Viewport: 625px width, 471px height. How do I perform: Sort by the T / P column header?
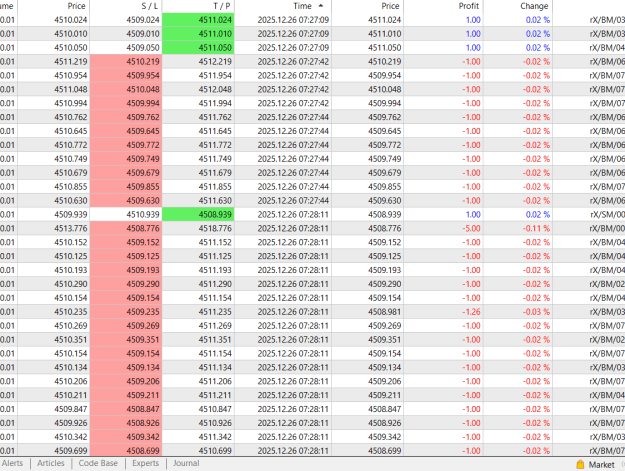pos(198,6)
